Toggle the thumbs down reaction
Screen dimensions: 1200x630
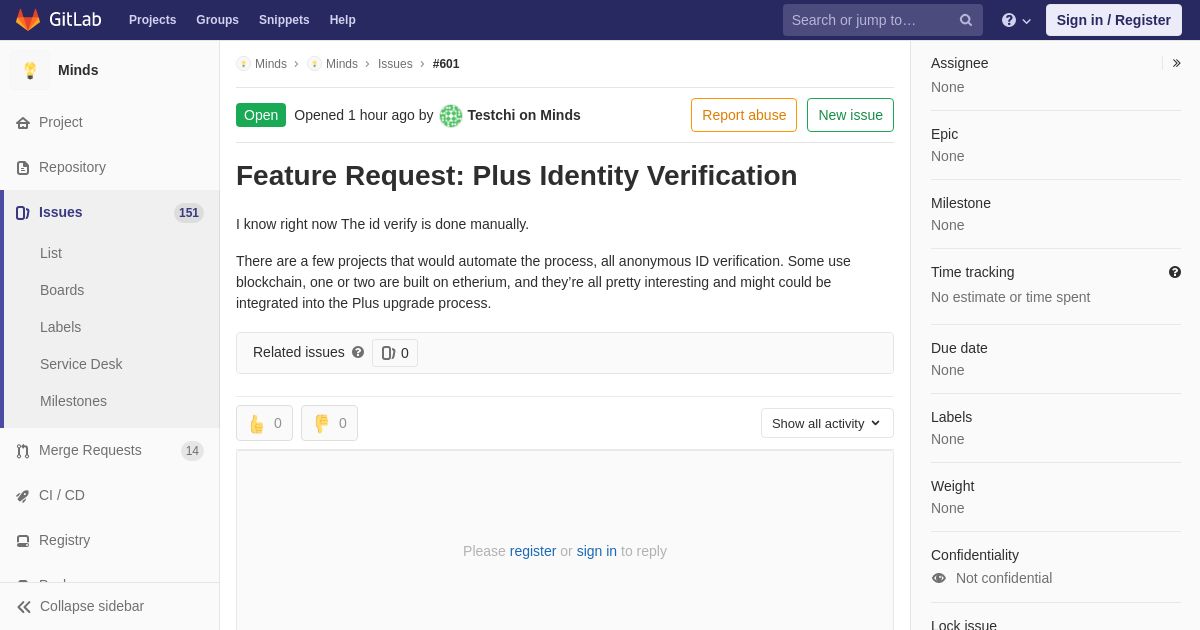(x=329, y=423)
